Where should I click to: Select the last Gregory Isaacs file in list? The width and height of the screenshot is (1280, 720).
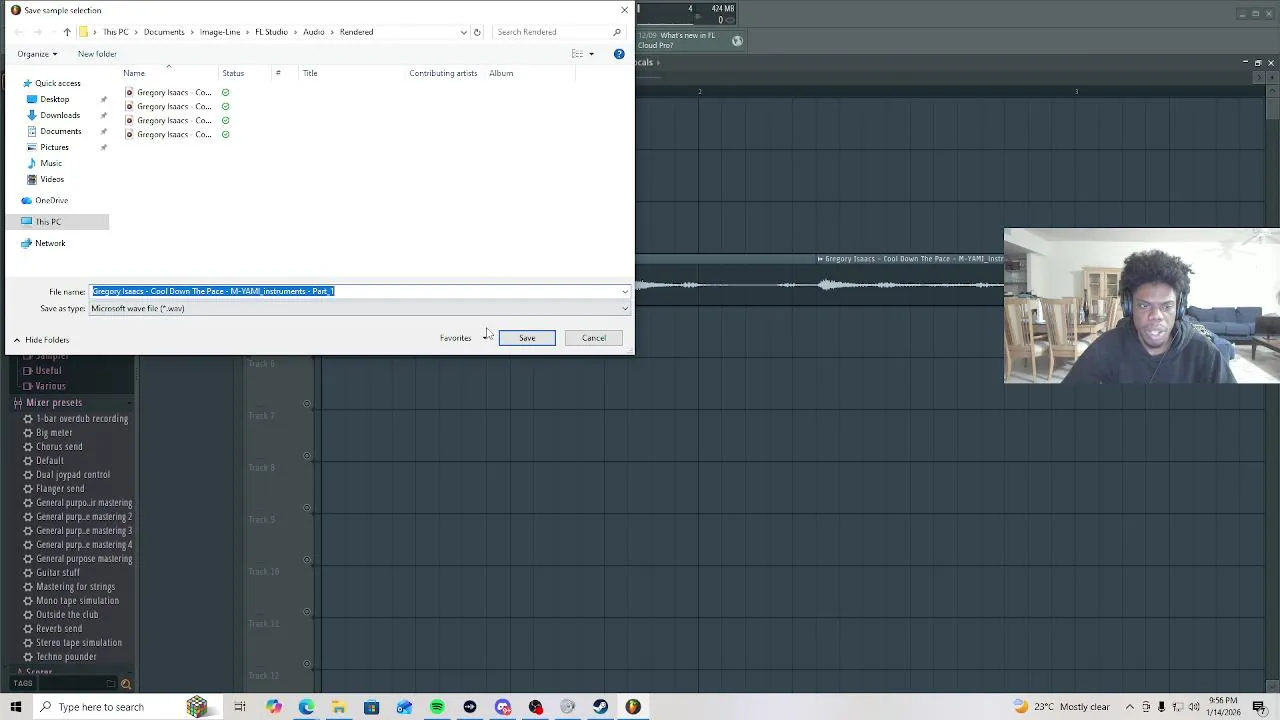click(174, 134)
